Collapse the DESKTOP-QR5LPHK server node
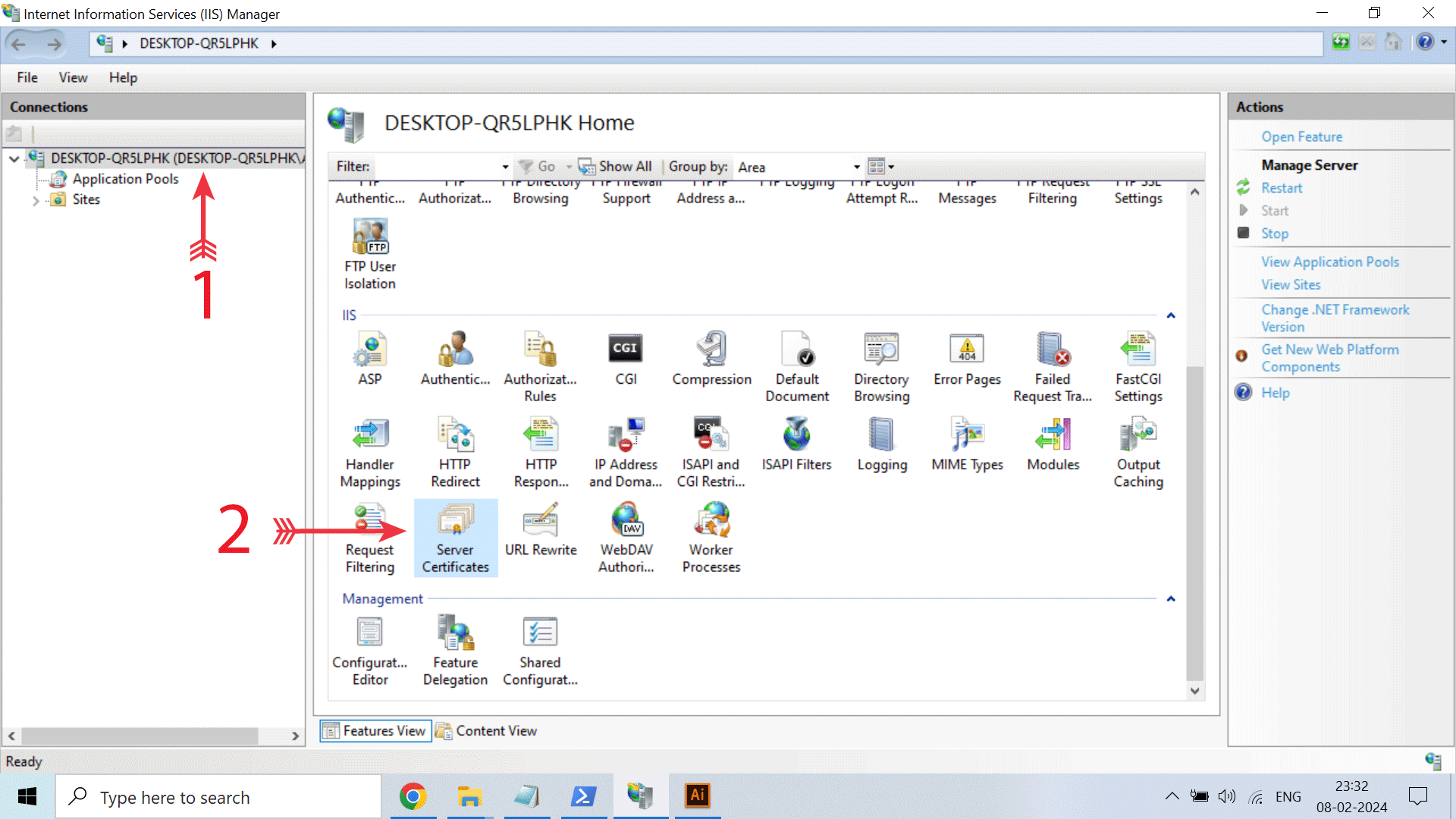 coord(14,158)
